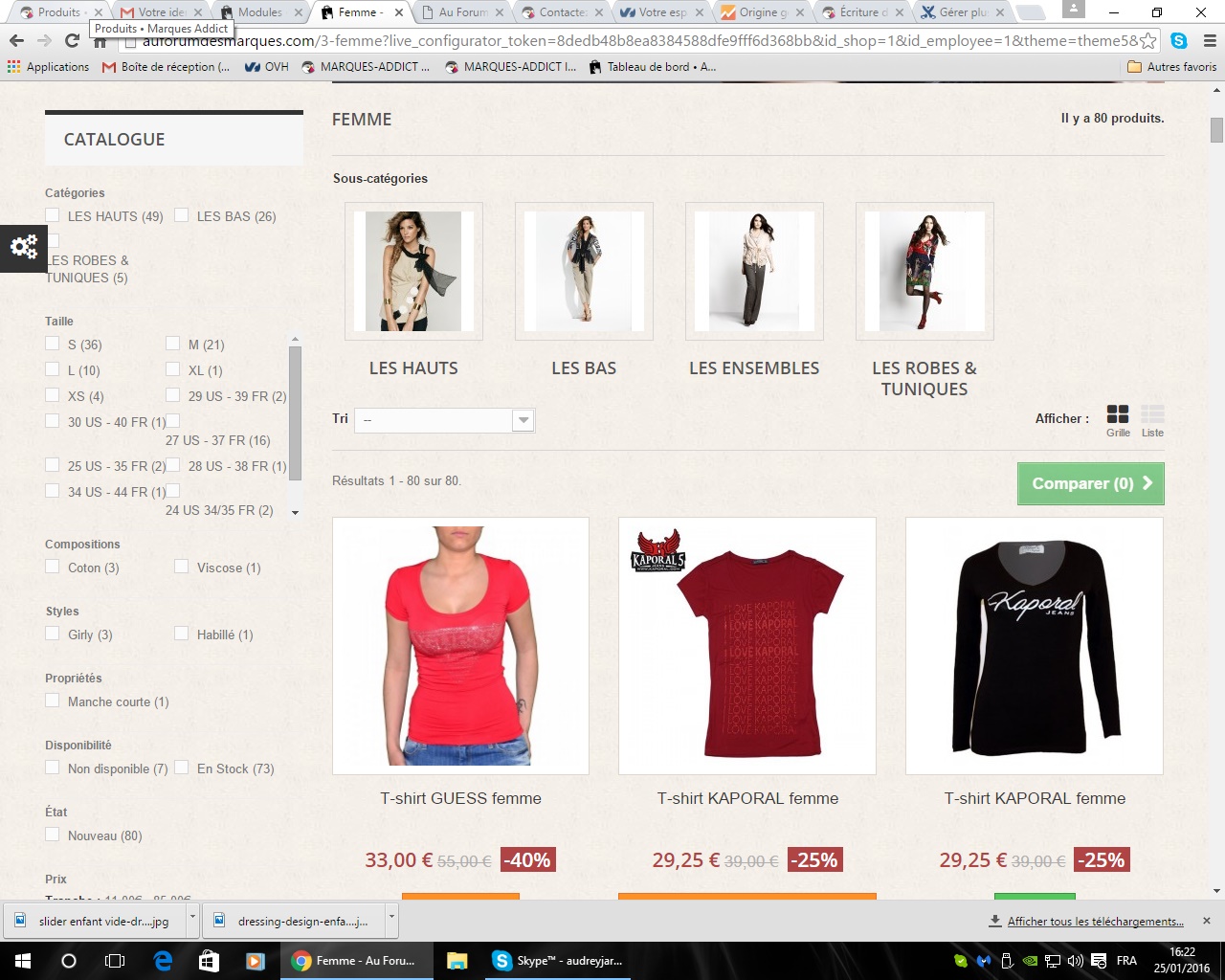Switch to the Produits browser tab
The image size is (1225, 980).
point(58,12)
